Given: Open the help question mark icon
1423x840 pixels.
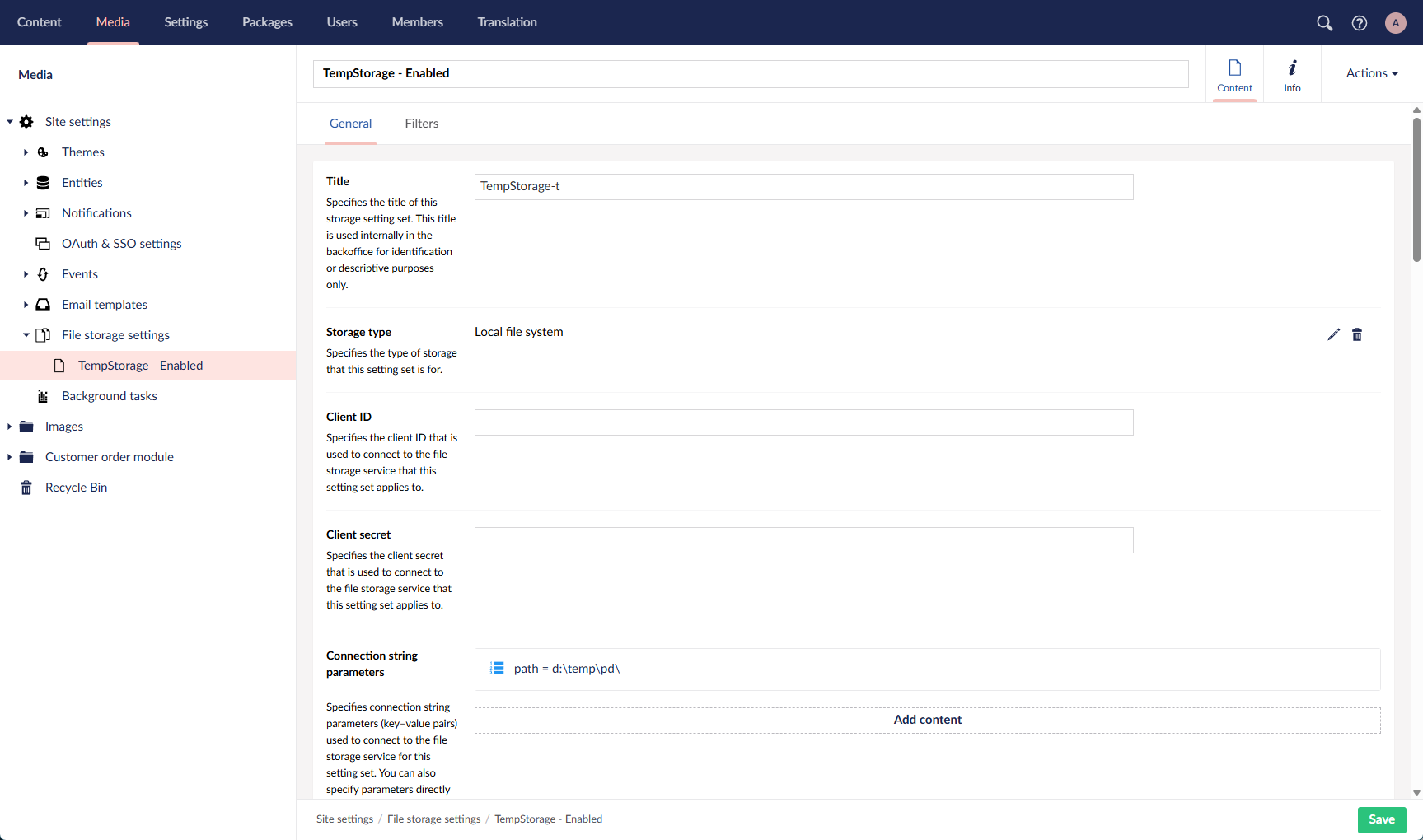Looking at the screenshot, I should (1360, 23).
